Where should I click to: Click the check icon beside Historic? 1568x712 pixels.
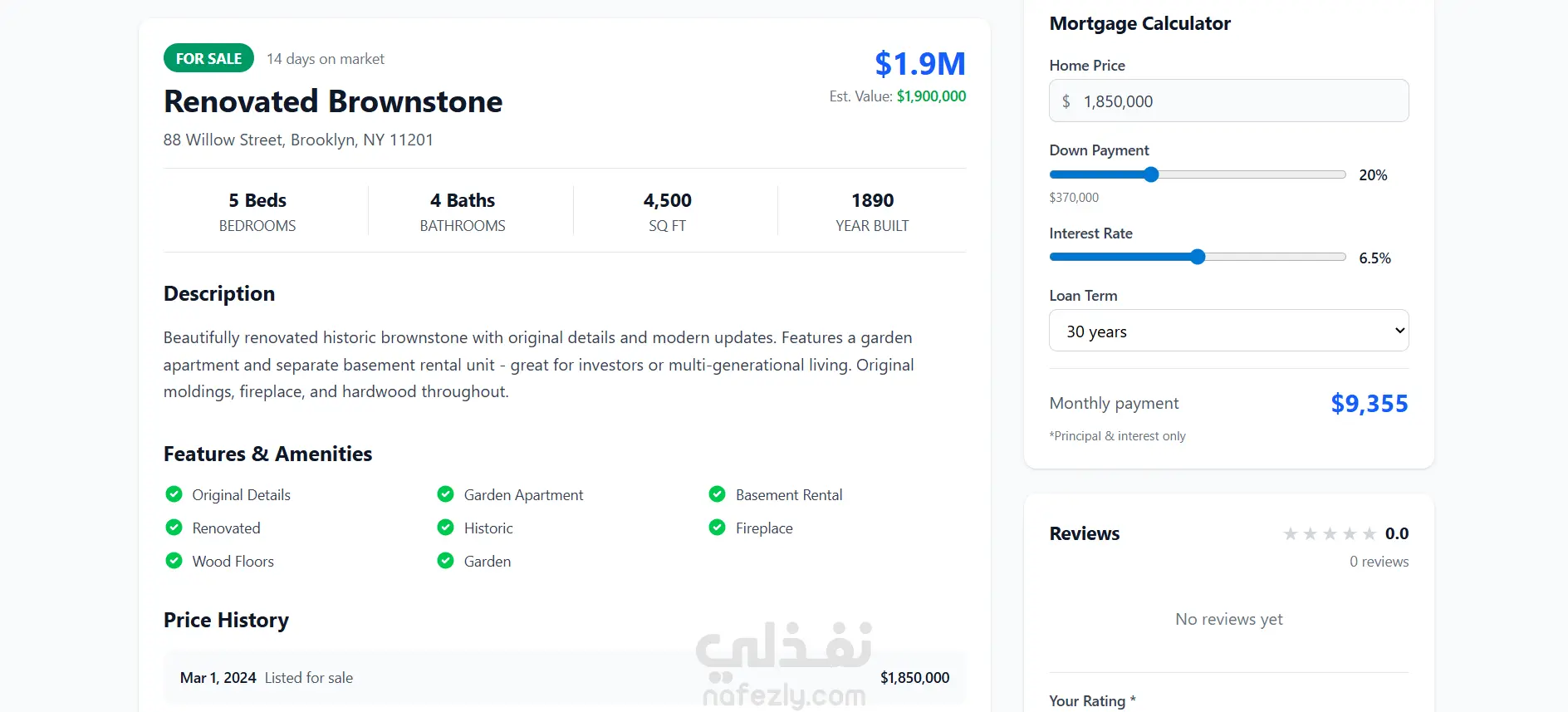pyautogui.click(x=445, y=528)
